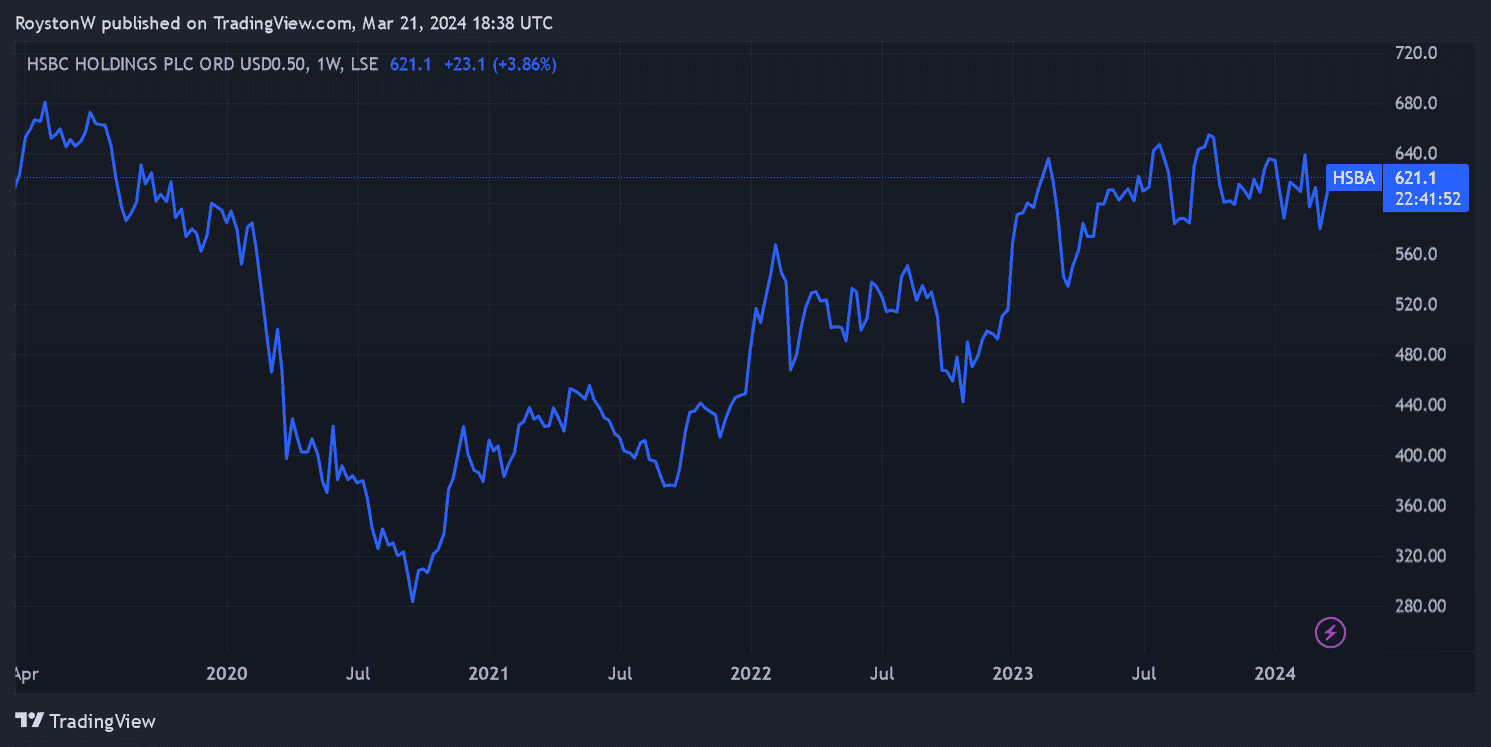Click the 480.00 price axis label
The height and width of the screenshot is (747, 1491).
[1419, 355]
